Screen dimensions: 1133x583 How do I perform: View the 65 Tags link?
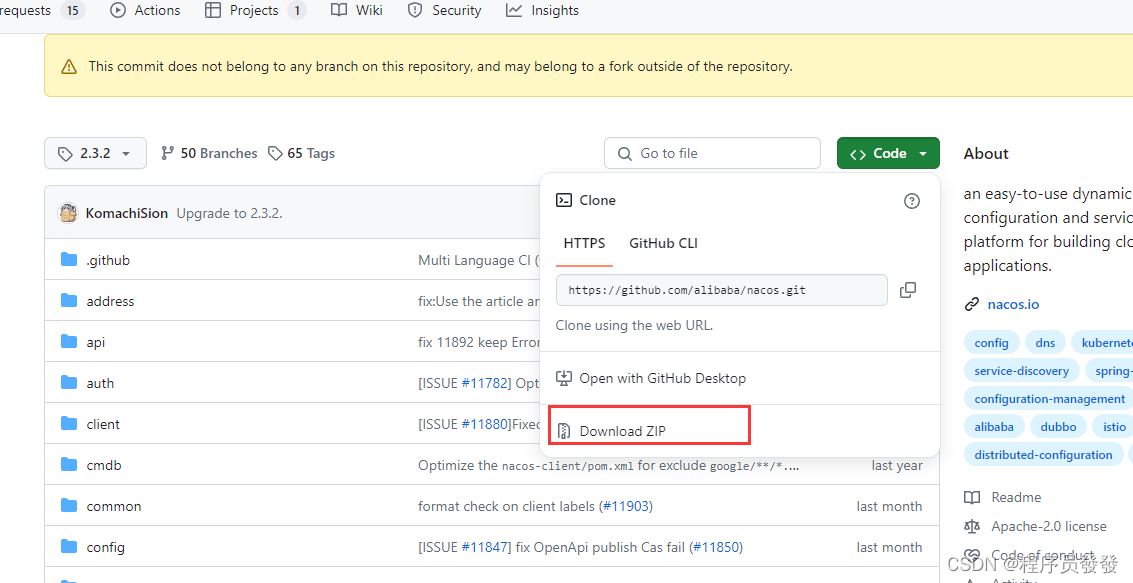(x=301, y=153)
